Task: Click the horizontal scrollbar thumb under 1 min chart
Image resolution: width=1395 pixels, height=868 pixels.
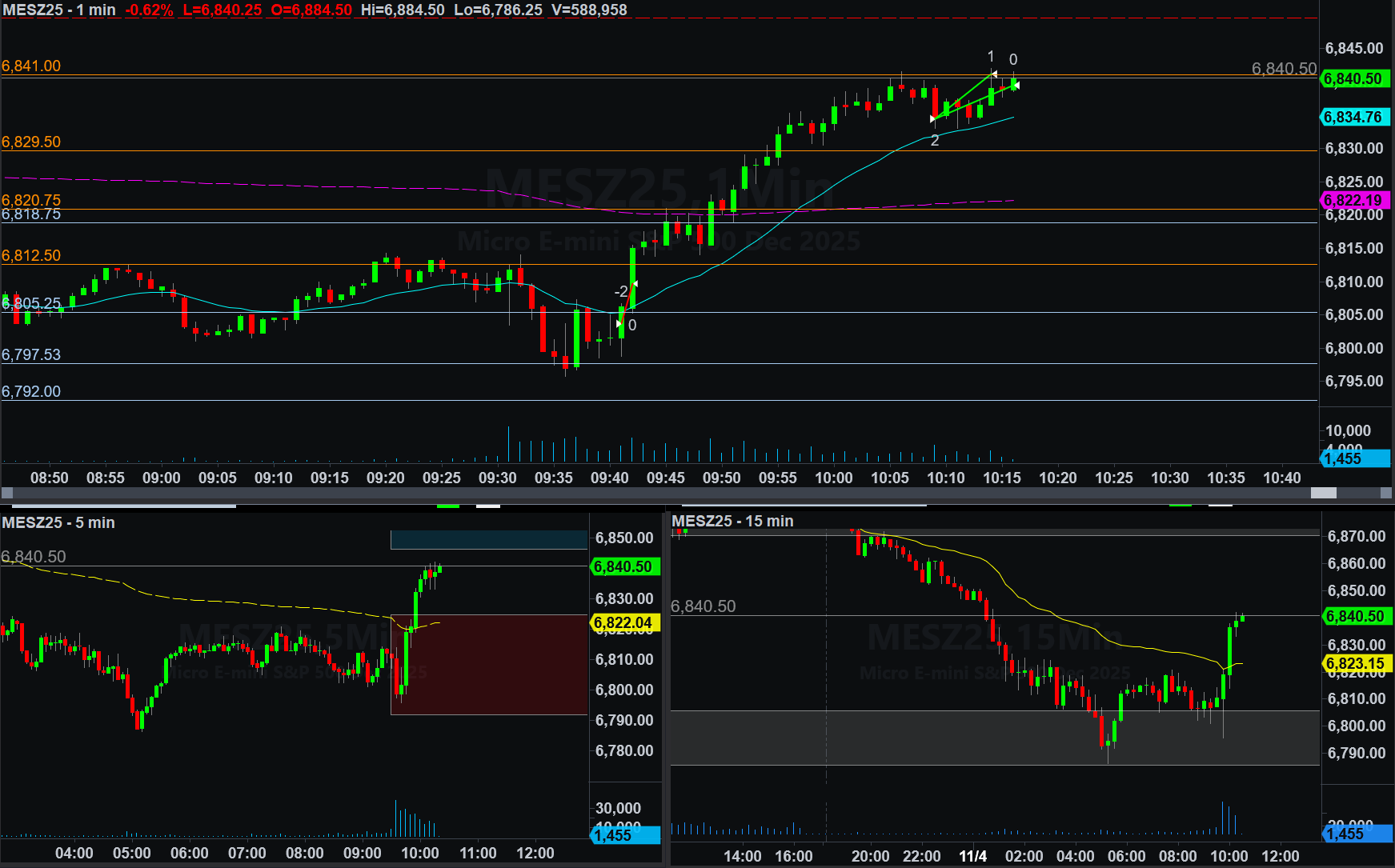Action: click(x=1323, y=493)
